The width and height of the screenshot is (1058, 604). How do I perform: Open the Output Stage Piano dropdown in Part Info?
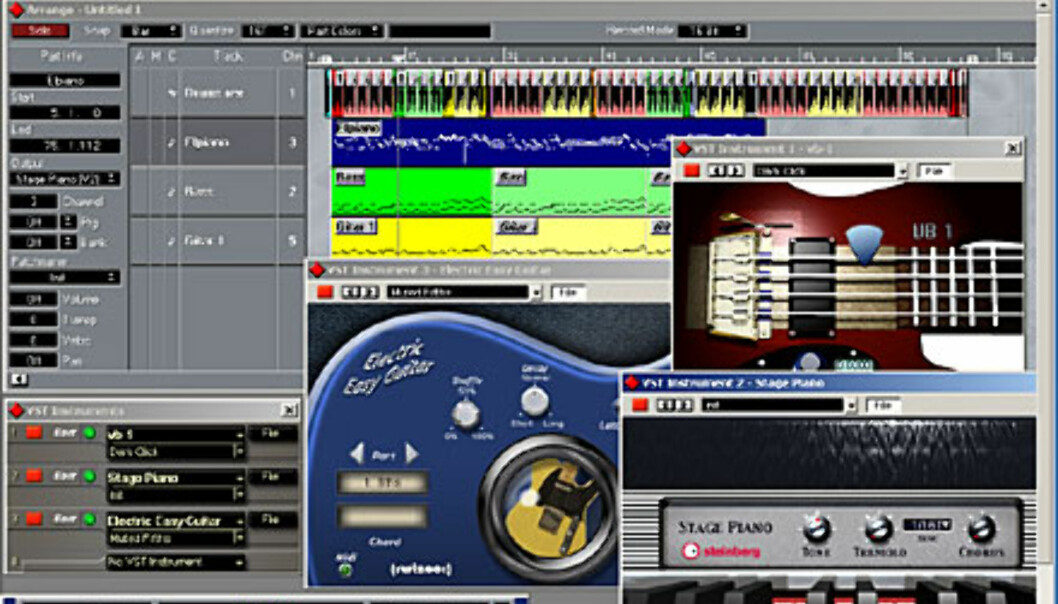(65, 179)
